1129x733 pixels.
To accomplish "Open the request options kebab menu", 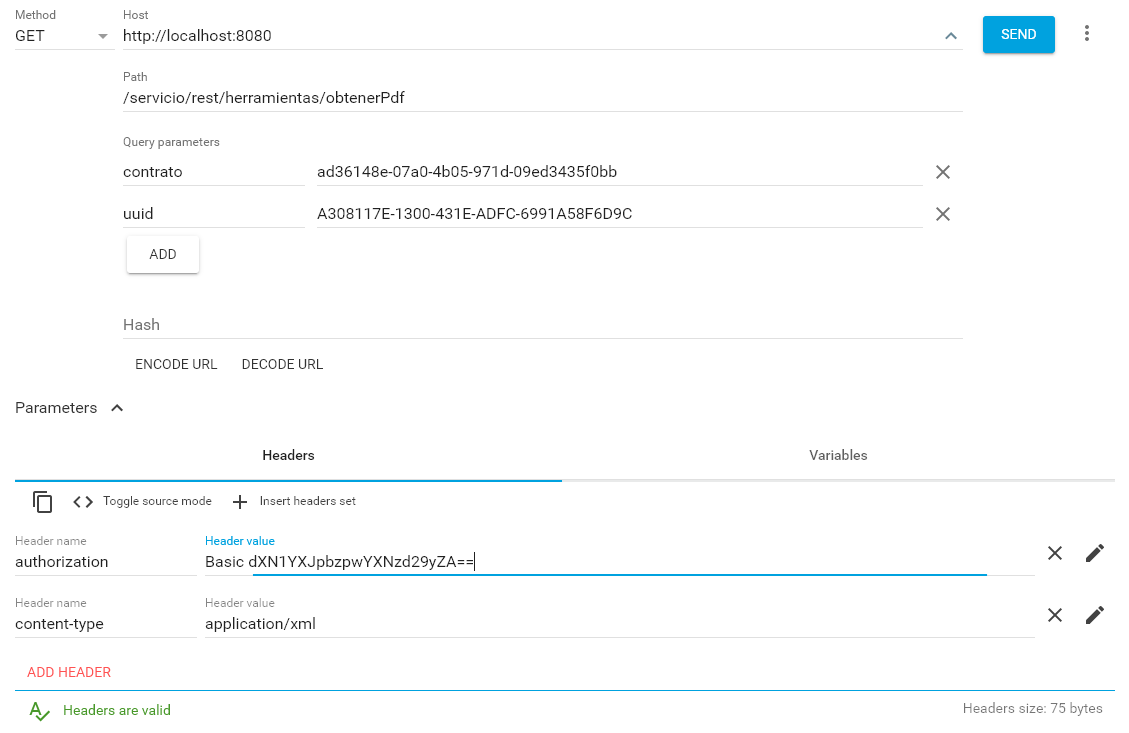I will coord(1087,33).
